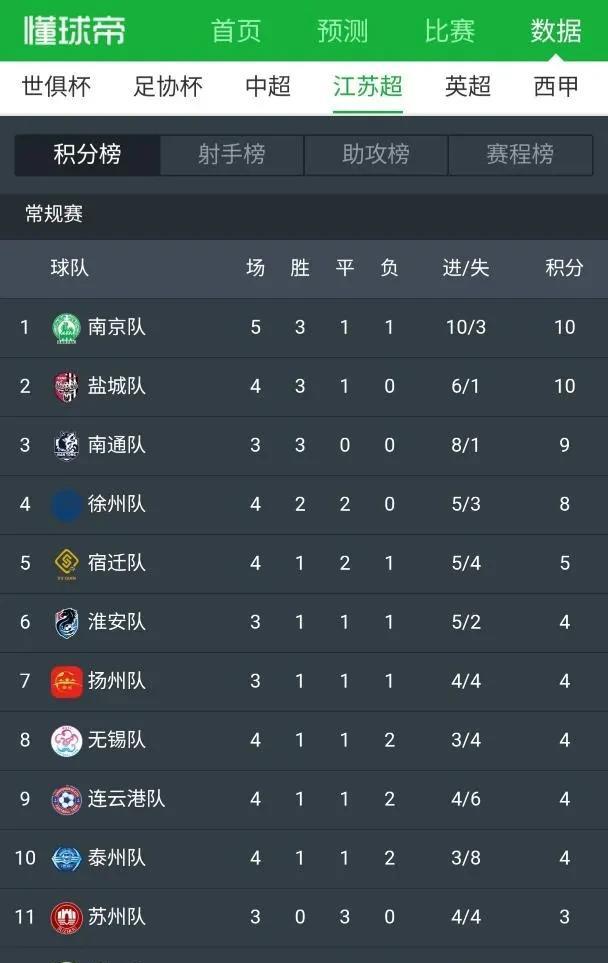Open the 扬州队 red logo
Image resolution: width=608 pixels, height=963 pixels.
(67, 681)
